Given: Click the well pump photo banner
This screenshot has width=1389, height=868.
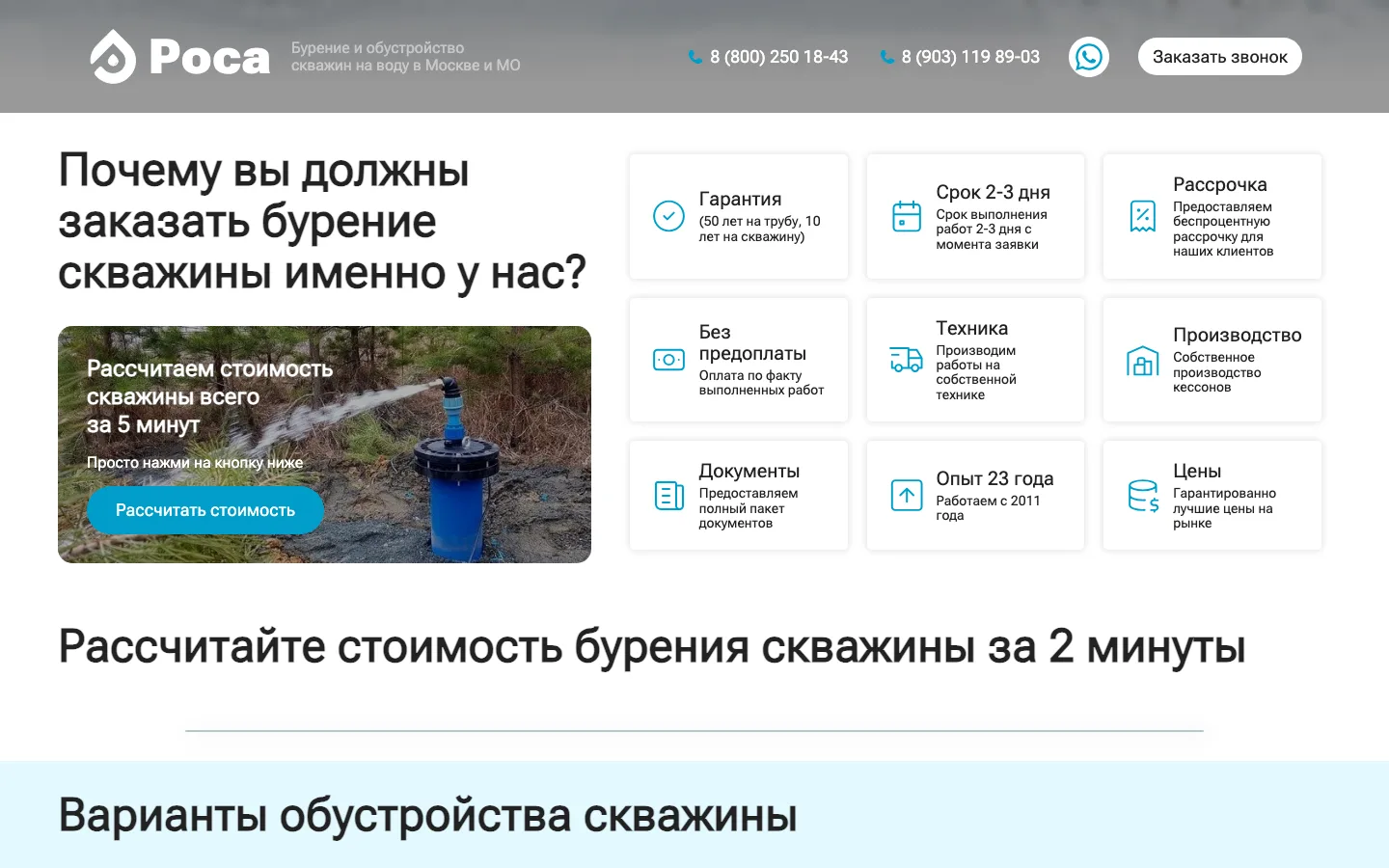Looking at the screenshot, I should point(324,445).
